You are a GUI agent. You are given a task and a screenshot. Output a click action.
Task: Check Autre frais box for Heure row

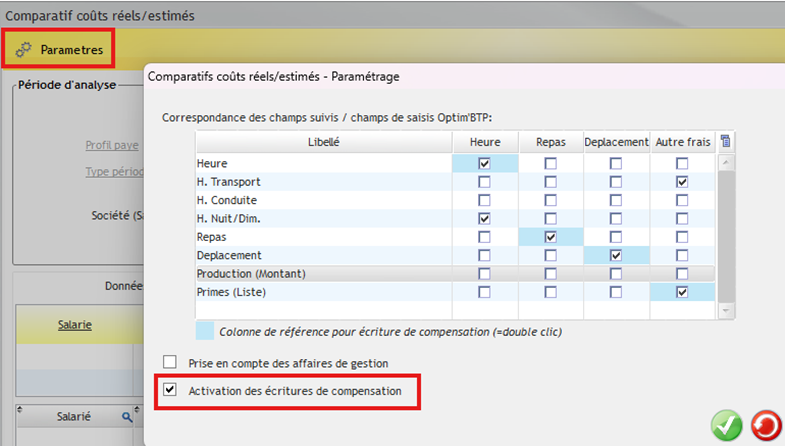click(682, 164)
